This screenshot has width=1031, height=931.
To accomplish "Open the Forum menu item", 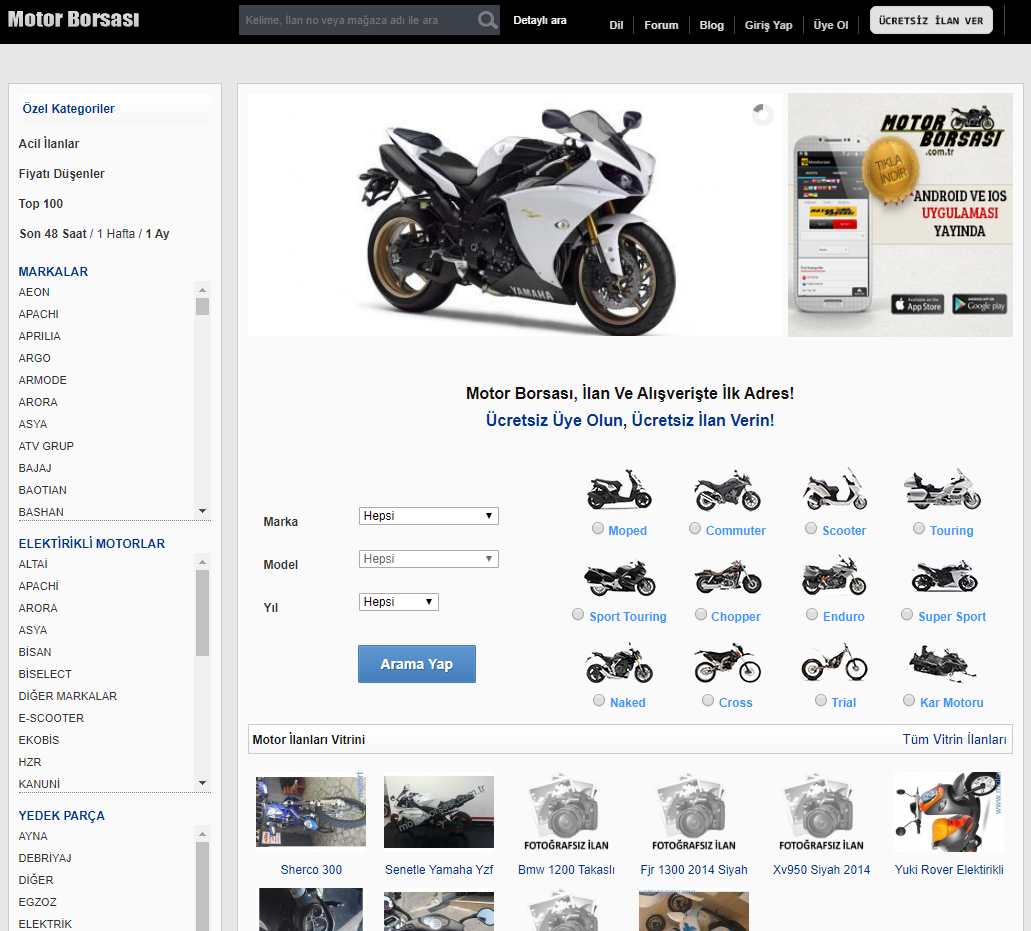I will pyautogui.click(x=661, y=25).
